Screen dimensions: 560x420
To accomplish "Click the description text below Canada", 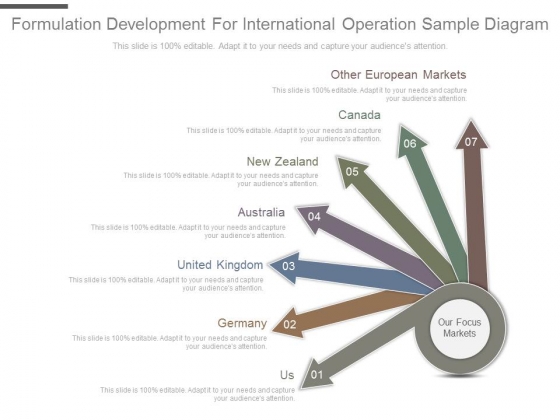I will point(284,135).
